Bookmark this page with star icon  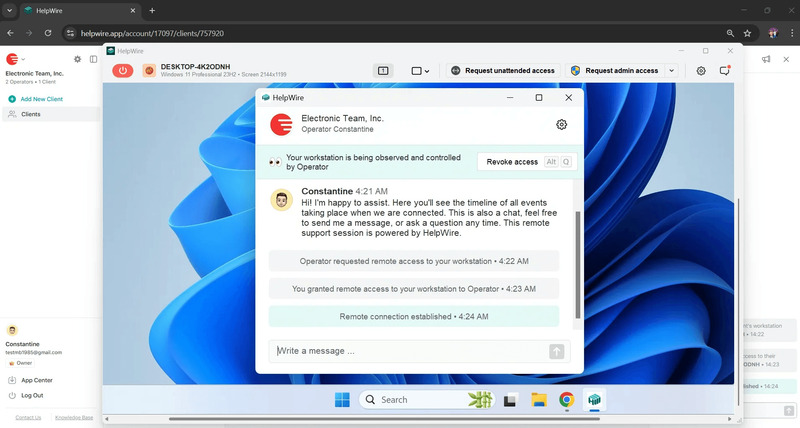747,33
